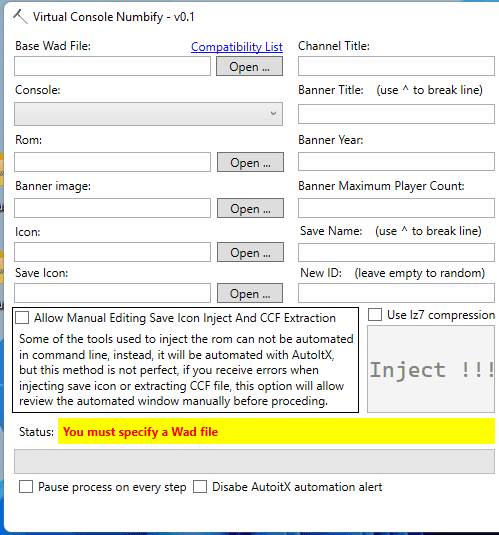Click the AutoItX explanation paragraph text
The image size is (499, 535).
[186, 370]
